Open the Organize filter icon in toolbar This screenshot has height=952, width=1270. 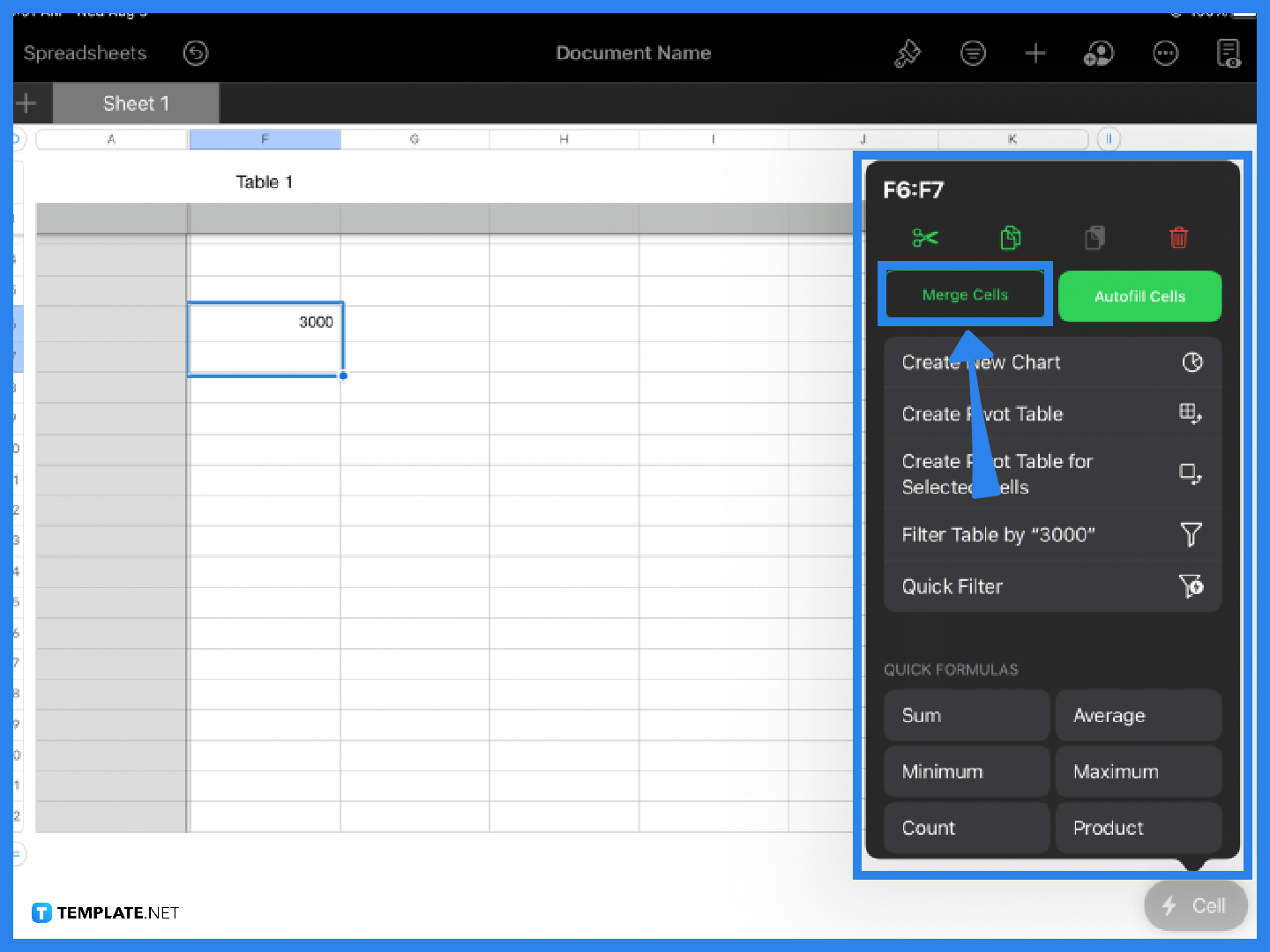973,54
